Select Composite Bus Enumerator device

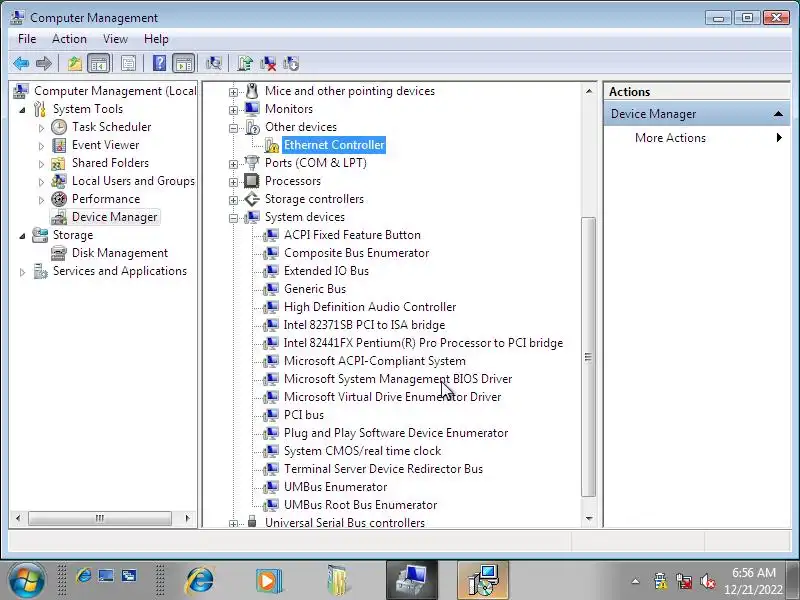[x=356, y=253]
